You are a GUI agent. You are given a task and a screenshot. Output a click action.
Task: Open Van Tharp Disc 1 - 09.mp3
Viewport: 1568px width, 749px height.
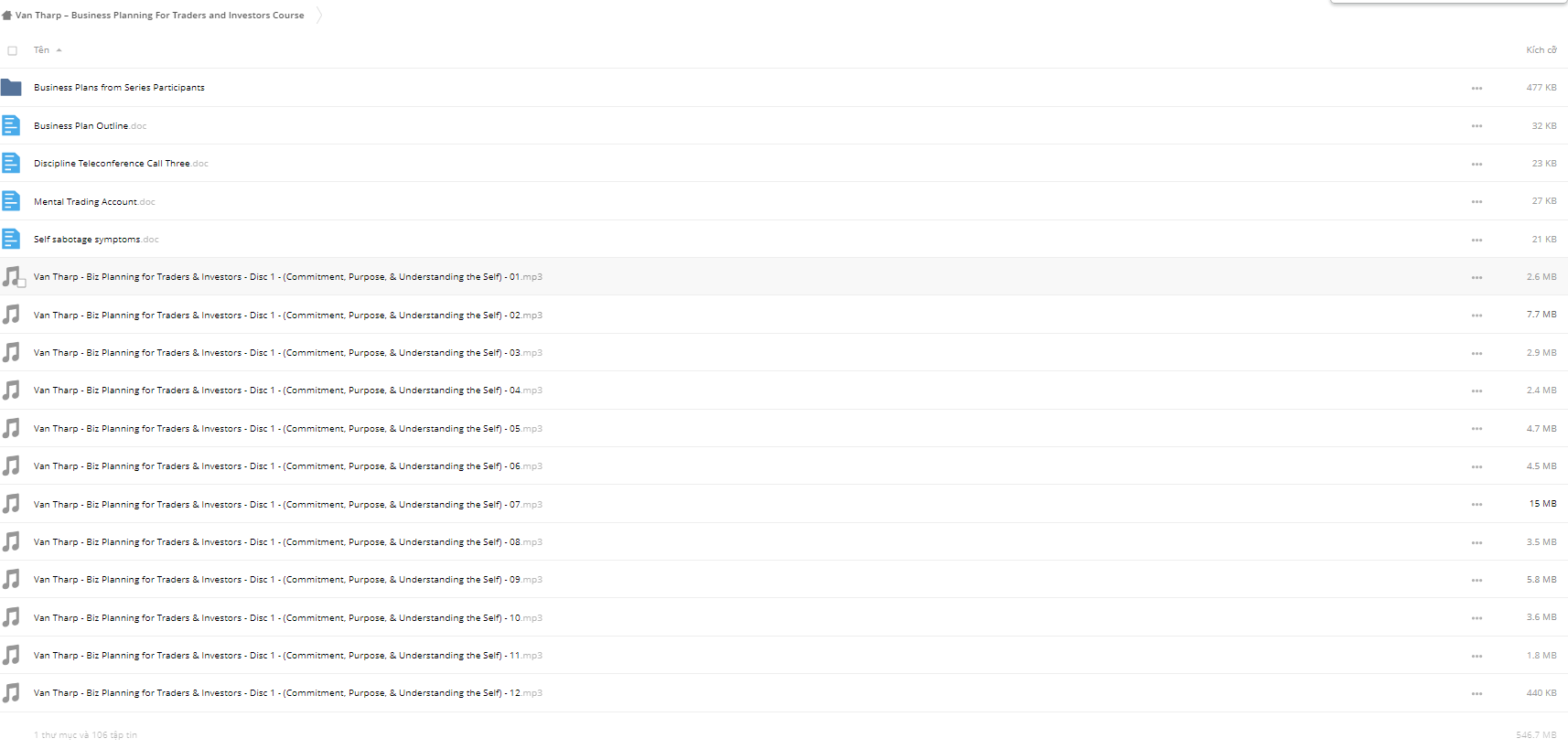[x=287, y=580]
